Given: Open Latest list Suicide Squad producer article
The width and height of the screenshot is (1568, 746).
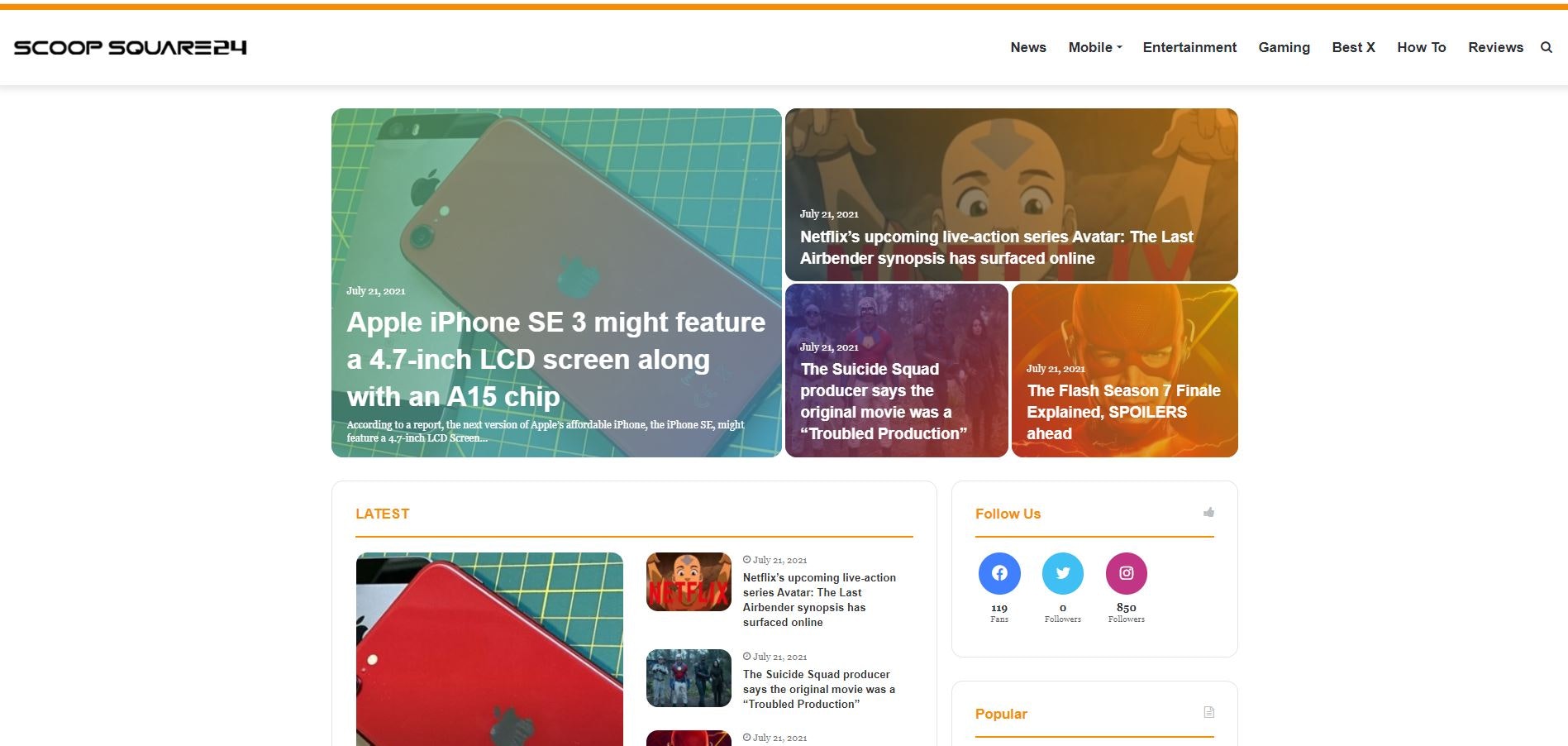Looking at the screenshot, I should pos(818,689).
